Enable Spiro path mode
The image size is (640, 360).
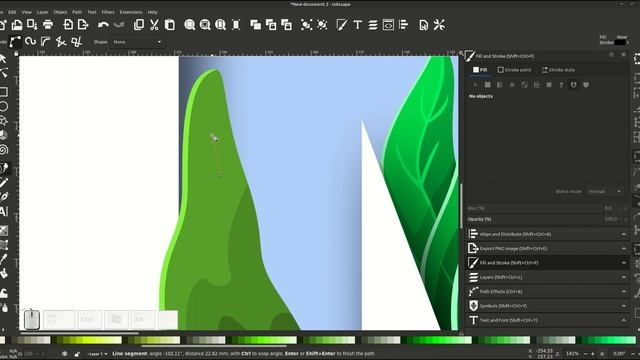(x=30, y=42)
